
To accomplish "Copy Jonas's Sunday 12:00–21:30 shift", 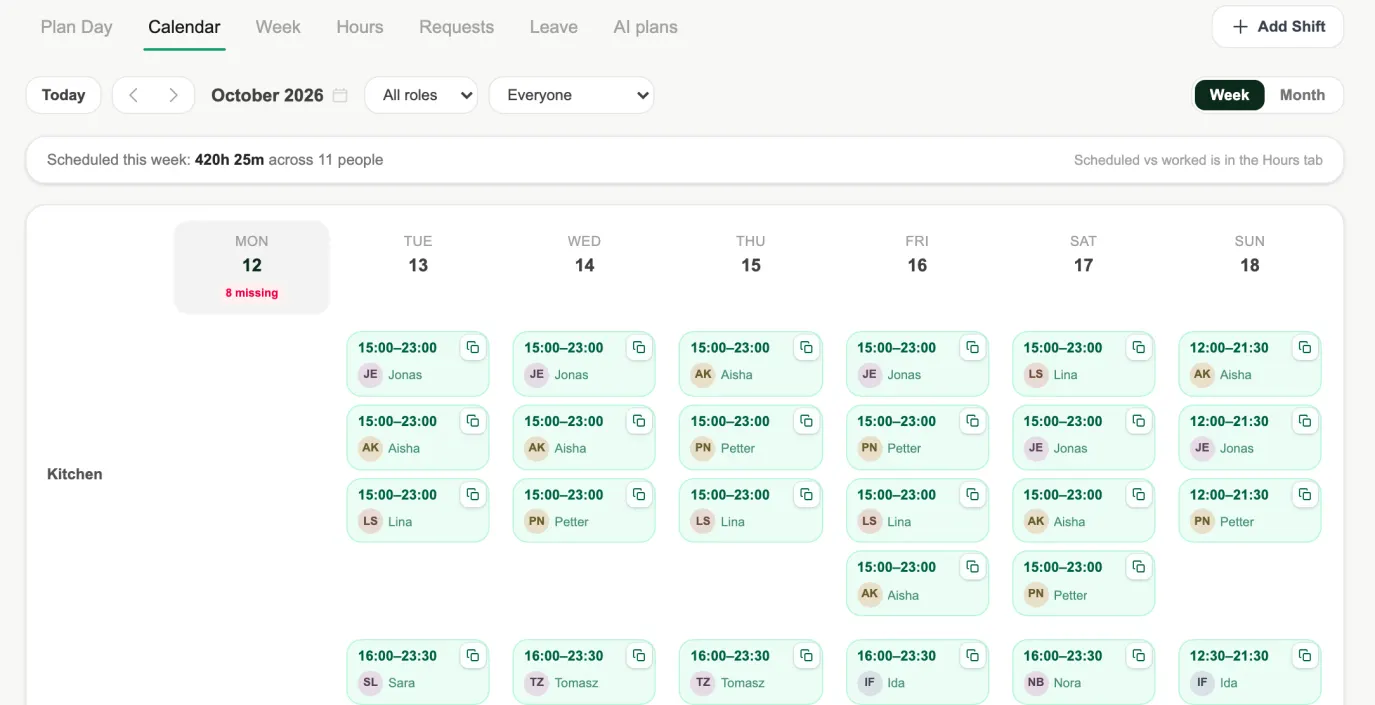I will tap(1305, 421).
